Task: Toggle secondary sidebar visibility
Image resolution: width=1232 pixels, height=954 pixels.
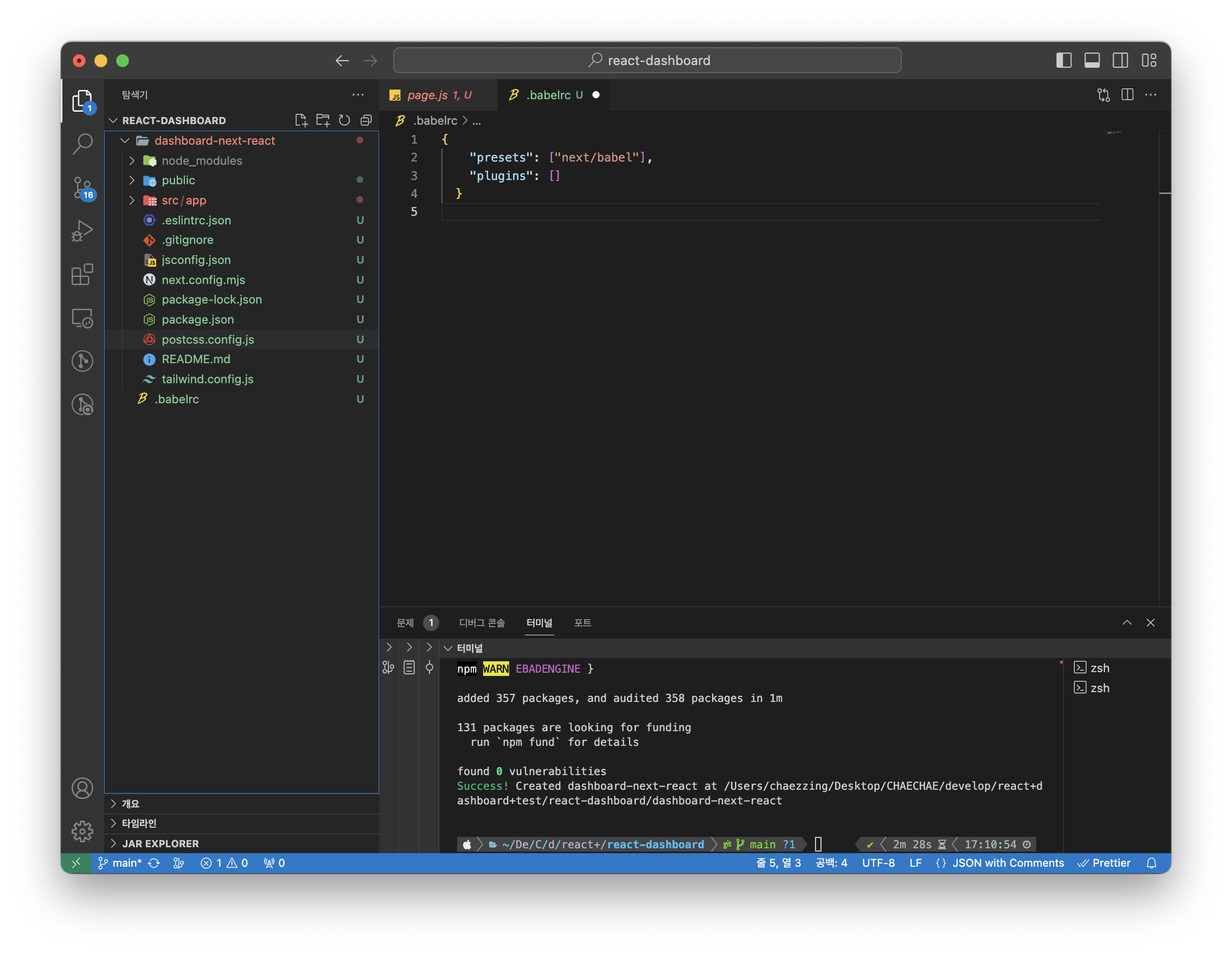Action: pyautogui.click(x=1120, y=60)
